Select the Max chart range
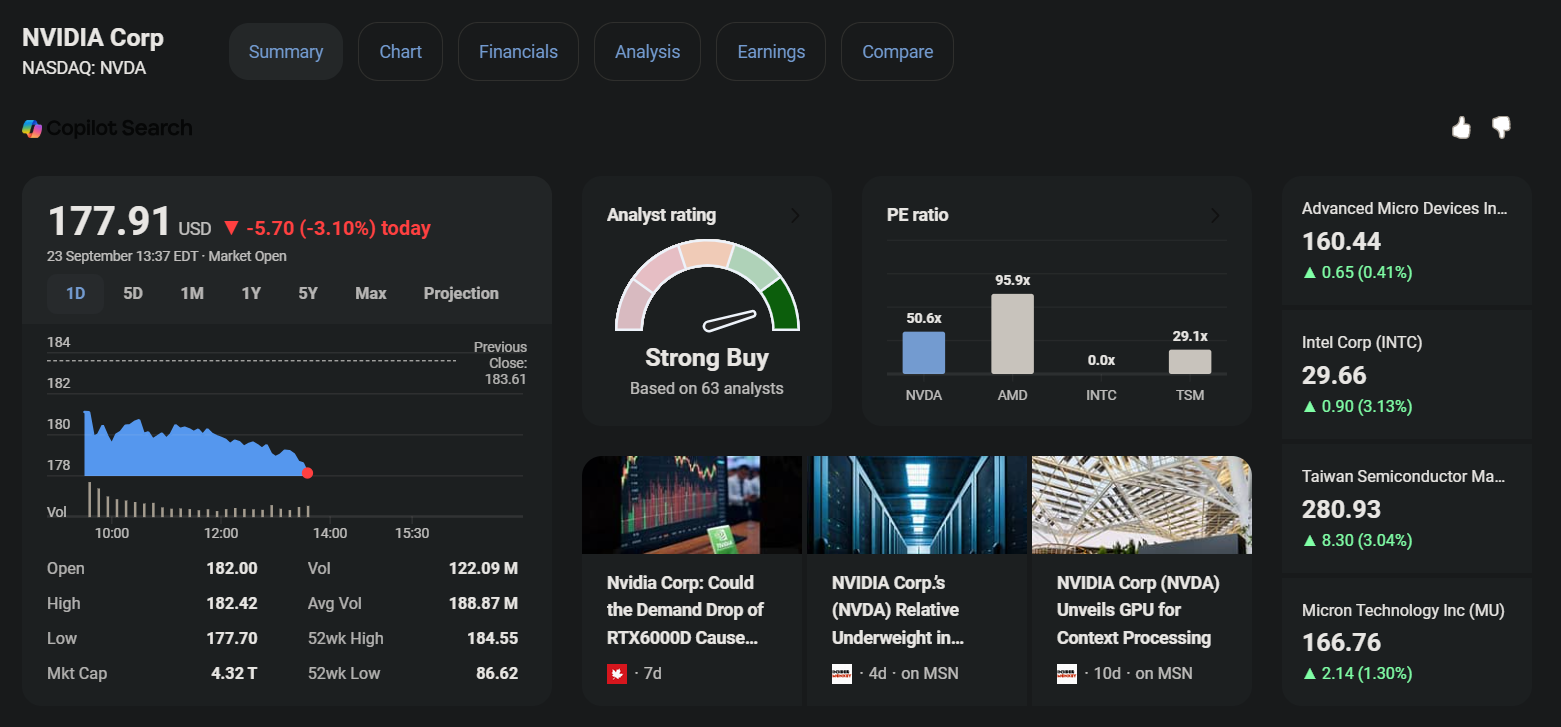The width and height of the screenshot is (1561, 727). click(371, 293)
